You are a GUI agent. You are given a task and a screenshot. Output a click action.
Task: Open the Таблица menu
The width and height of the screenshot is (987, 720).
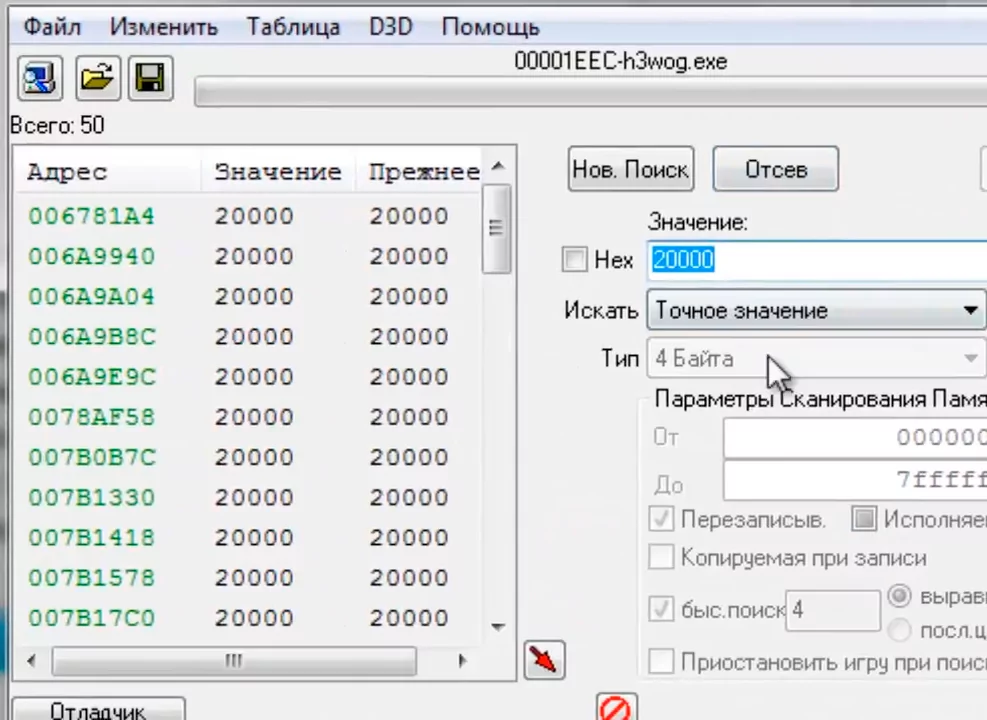(293, 27)
